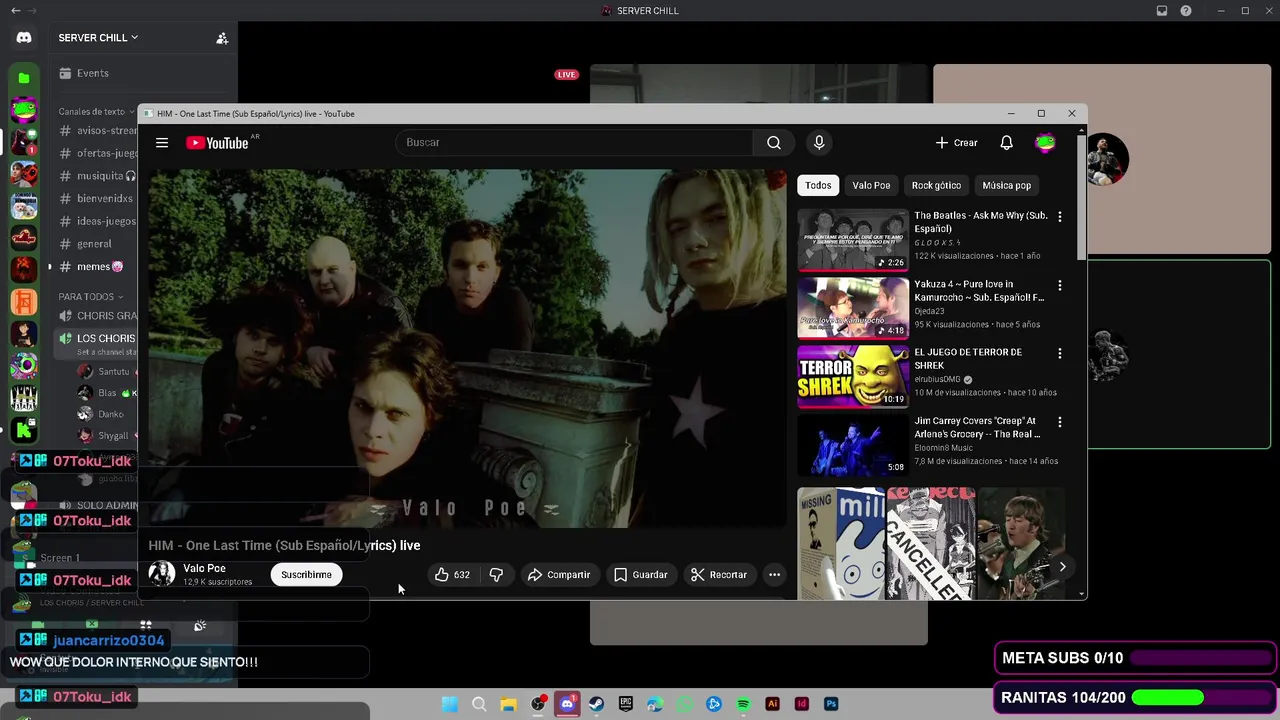Open the Windows Start button
The height and width of the screenshot is (720, 1280).
point(450,704)
